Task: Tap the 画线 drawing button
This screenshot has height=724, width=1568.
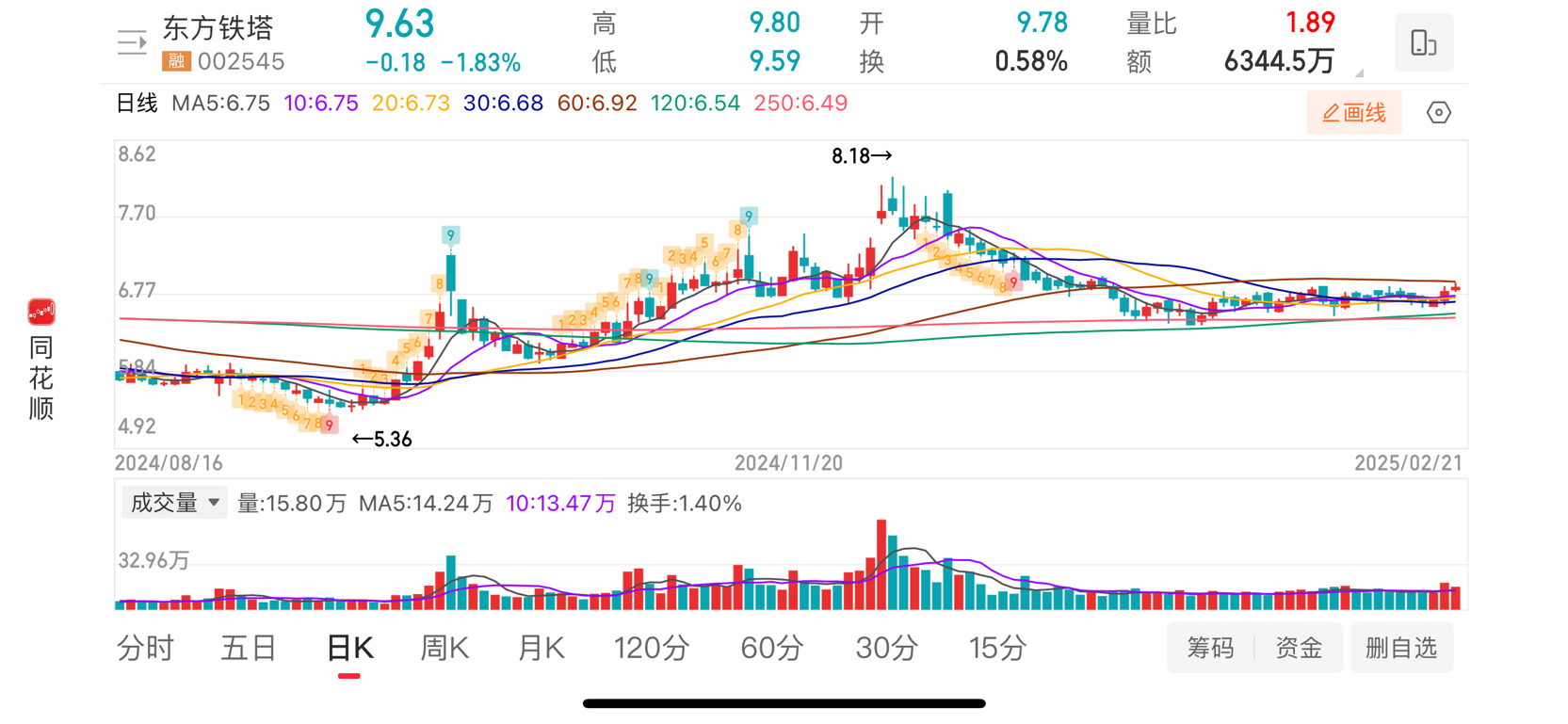Action: tap(1354, 113)
